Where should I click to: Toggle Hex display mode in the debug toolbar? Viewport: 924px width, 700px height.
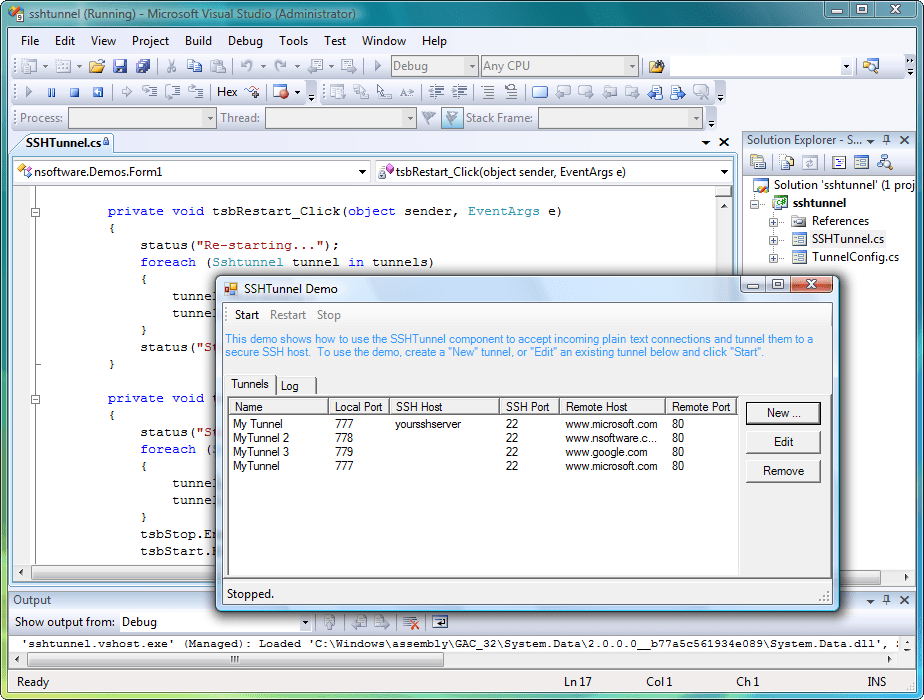point(227,92)
